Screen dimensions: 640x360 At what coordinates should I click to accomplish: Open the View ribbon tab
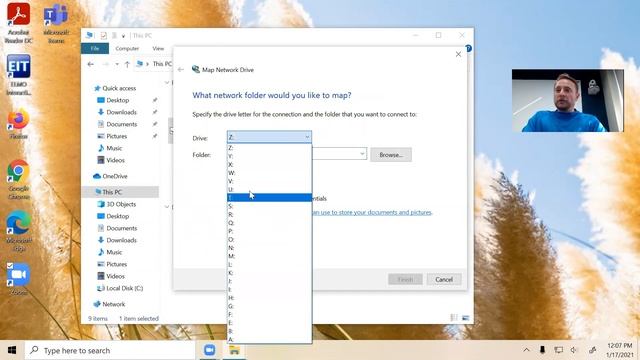coord(158,48)
